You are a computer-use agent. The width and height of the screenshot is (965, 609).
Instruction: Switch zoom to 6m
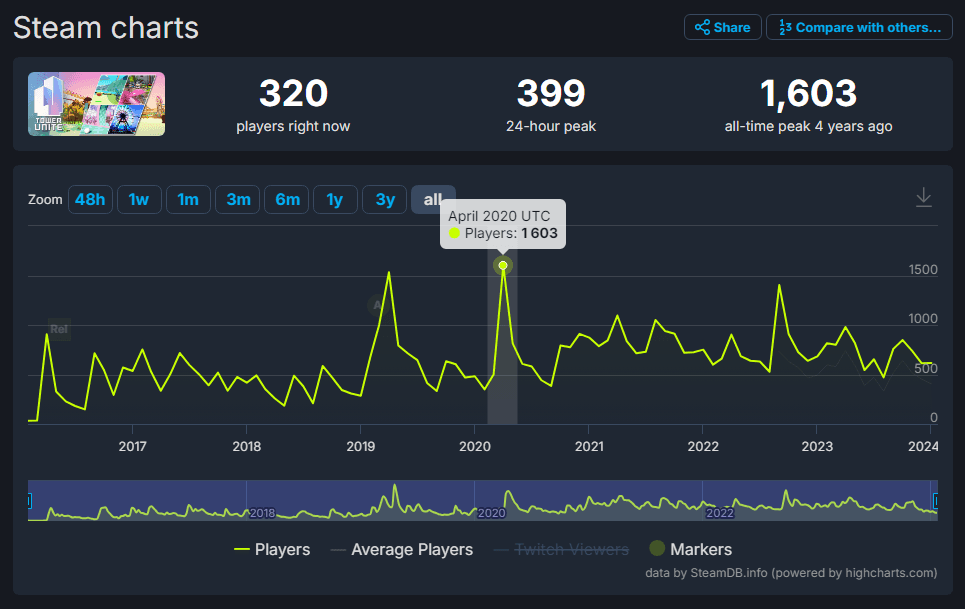tap(287, 199)
